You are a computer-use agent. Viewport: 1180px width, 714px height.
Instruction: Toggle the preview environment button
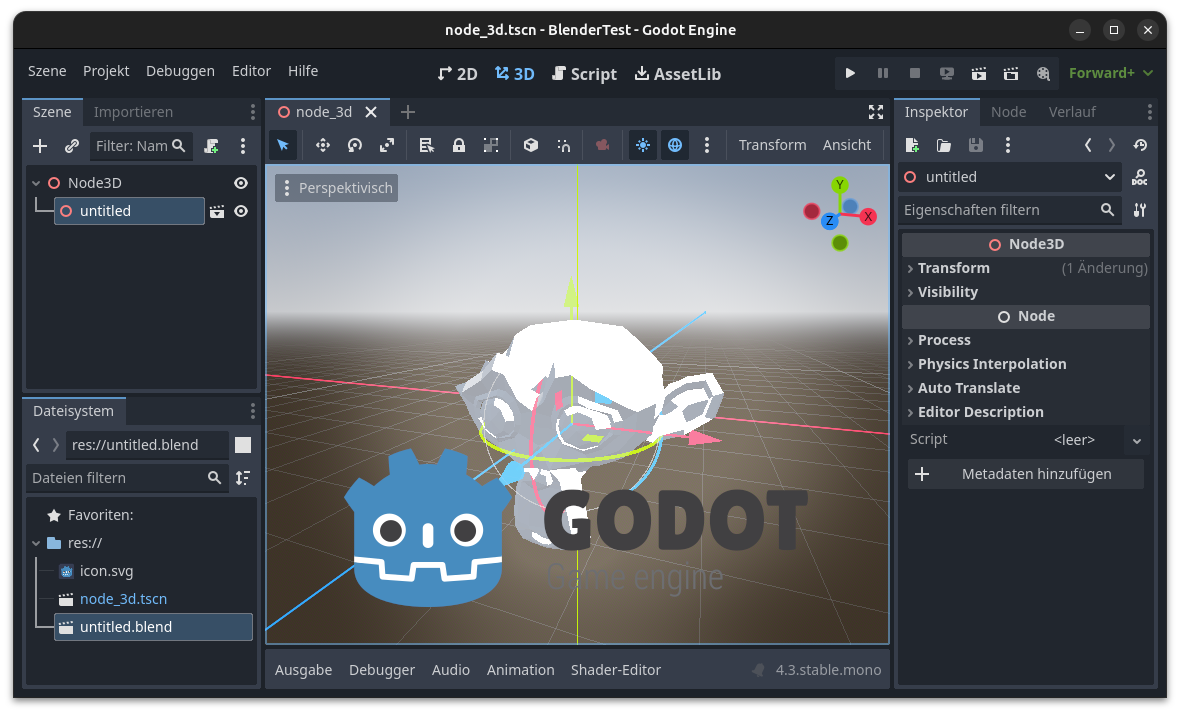click(675, 145)
